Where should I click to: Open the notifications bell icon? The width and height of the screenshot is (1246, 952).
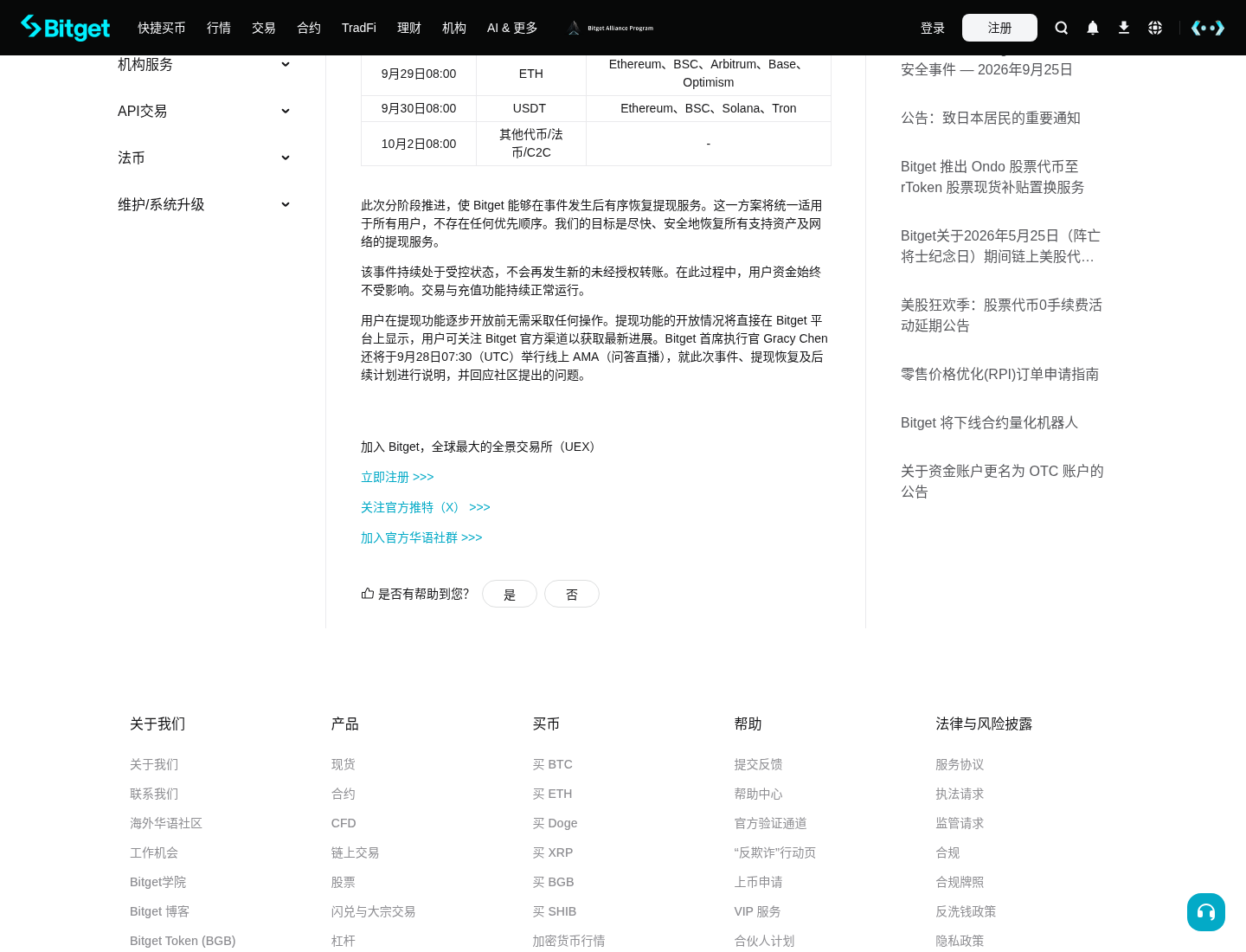[x=1093, y=28]
